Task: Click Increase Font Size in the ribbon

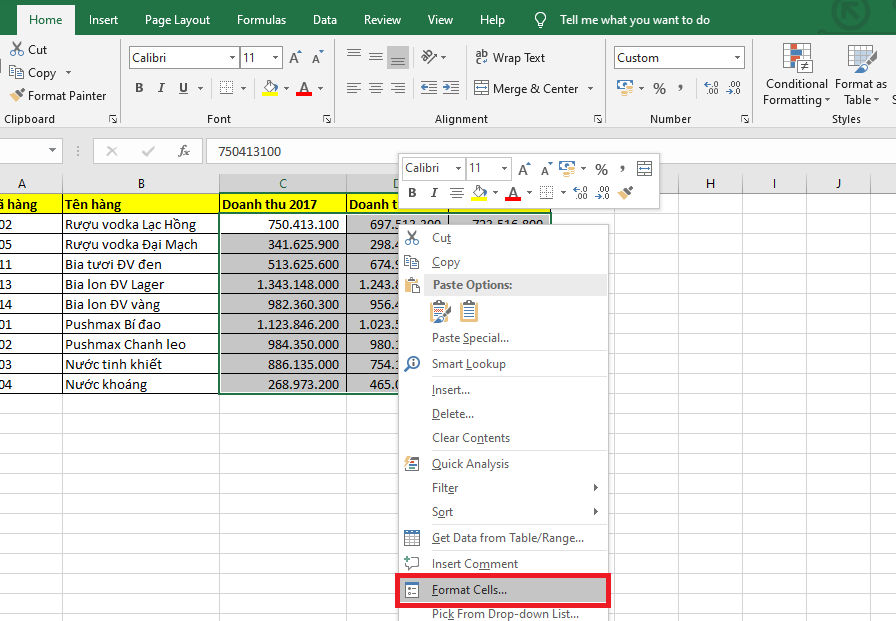Action: click(x=295, y=58)
